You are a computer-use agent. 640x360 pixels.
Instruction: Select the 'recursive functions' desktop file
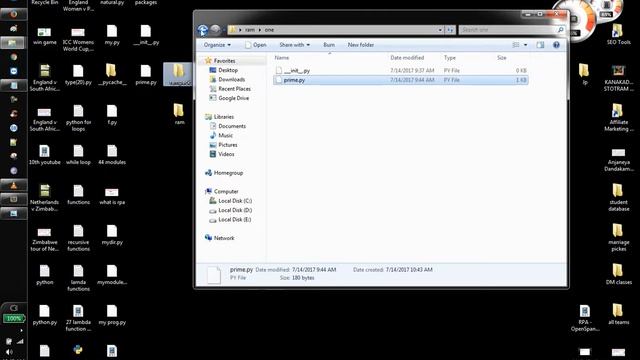(x=78, y=238)
